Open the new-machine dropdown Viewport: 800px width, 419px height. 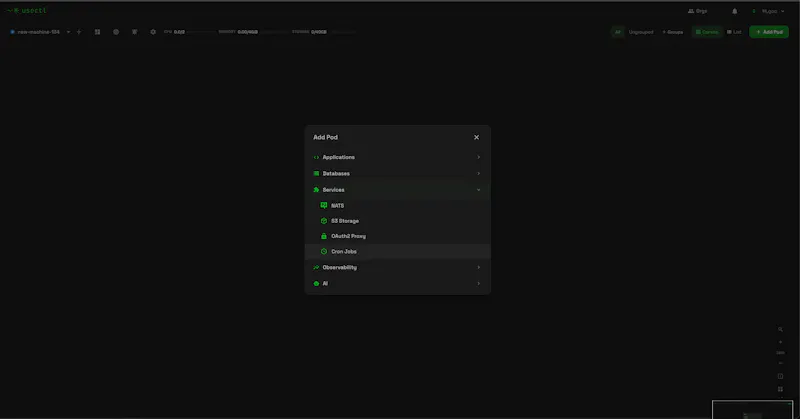40,32
